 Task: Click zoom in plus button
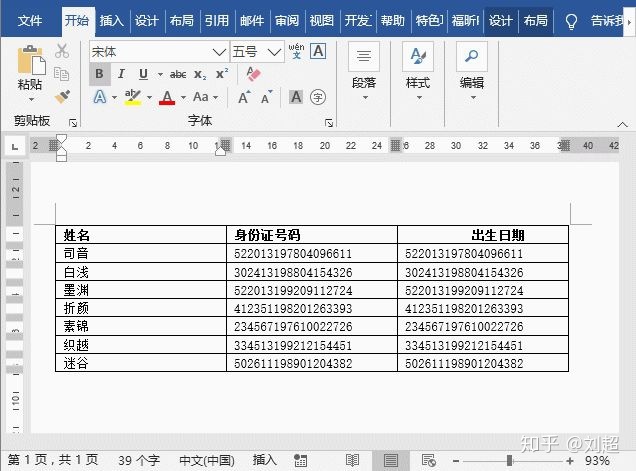pyautogui.click(x=570, y=461)
